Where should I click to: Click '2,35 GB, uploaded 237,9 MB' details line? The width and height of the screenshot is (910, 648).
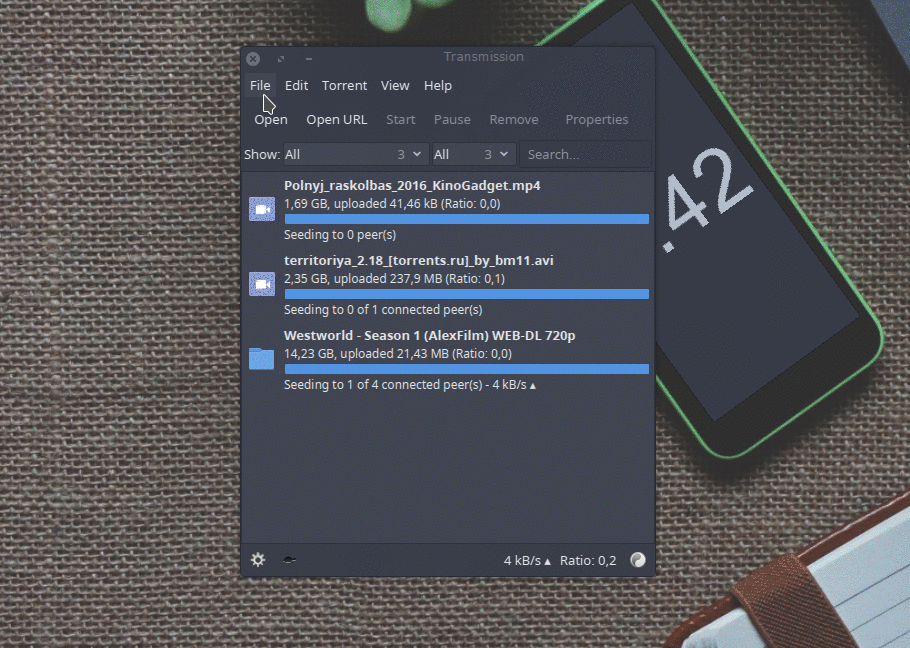[395, 278]
